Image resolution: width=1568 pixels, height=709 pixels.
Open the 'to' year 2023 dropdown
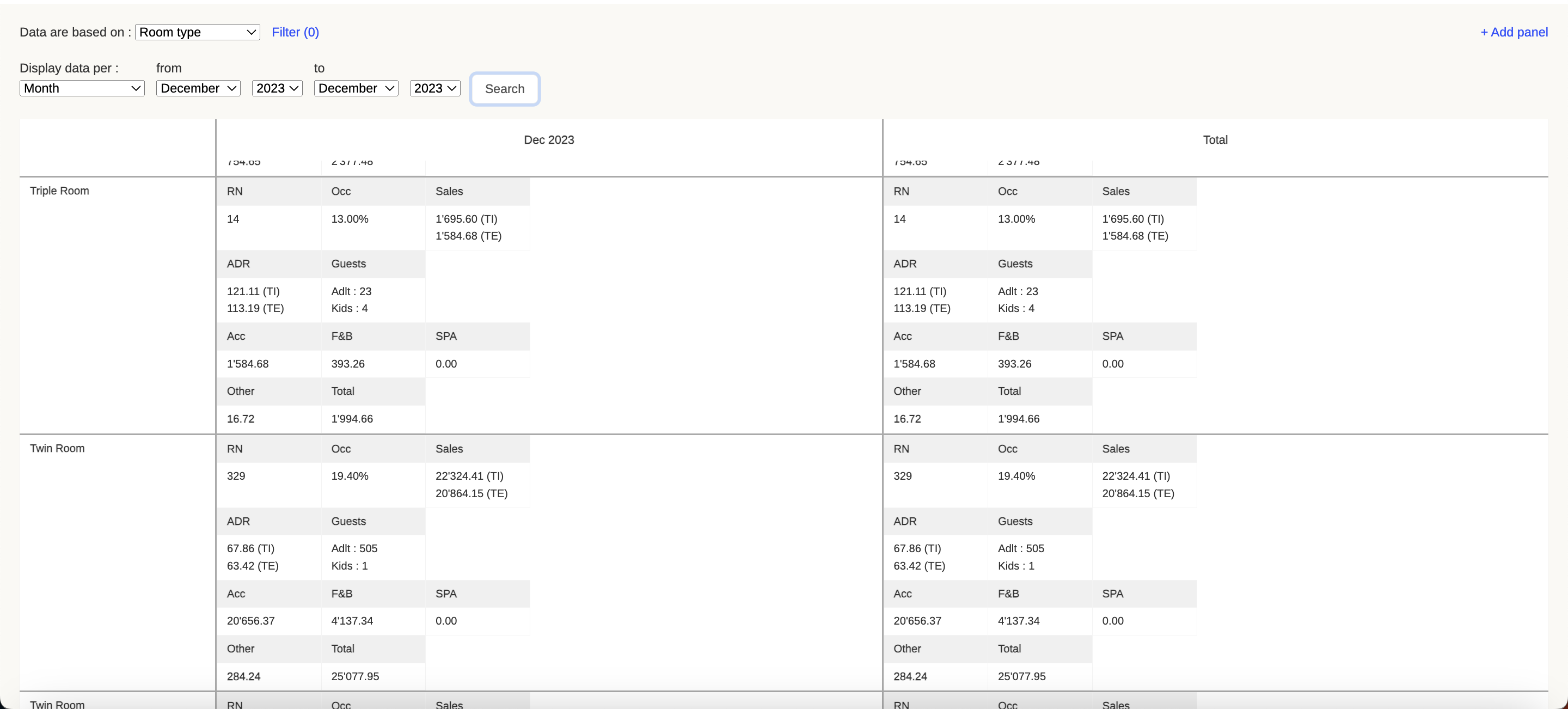pos(434,88)
